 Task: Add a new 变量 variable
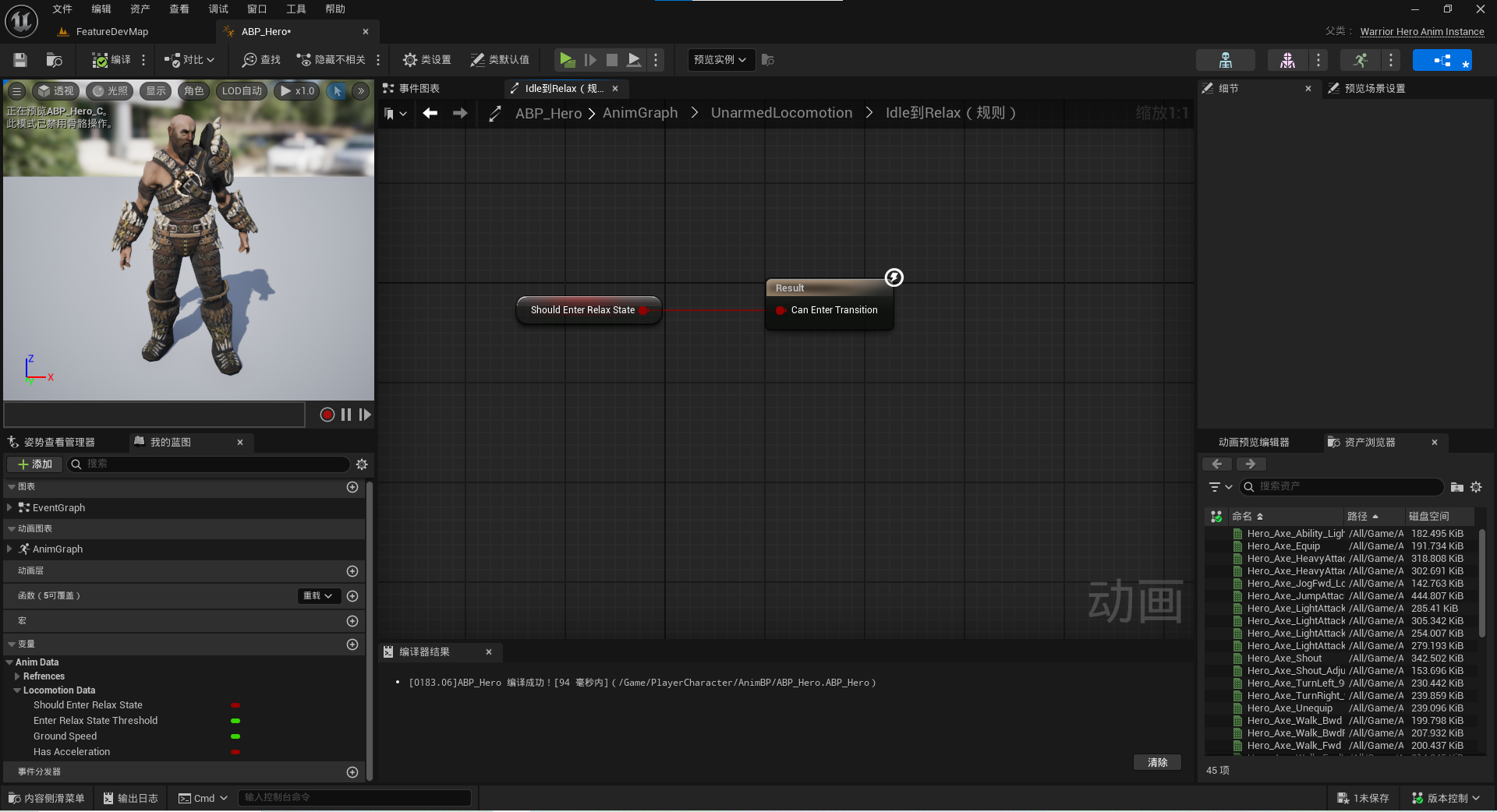(352, 644)
